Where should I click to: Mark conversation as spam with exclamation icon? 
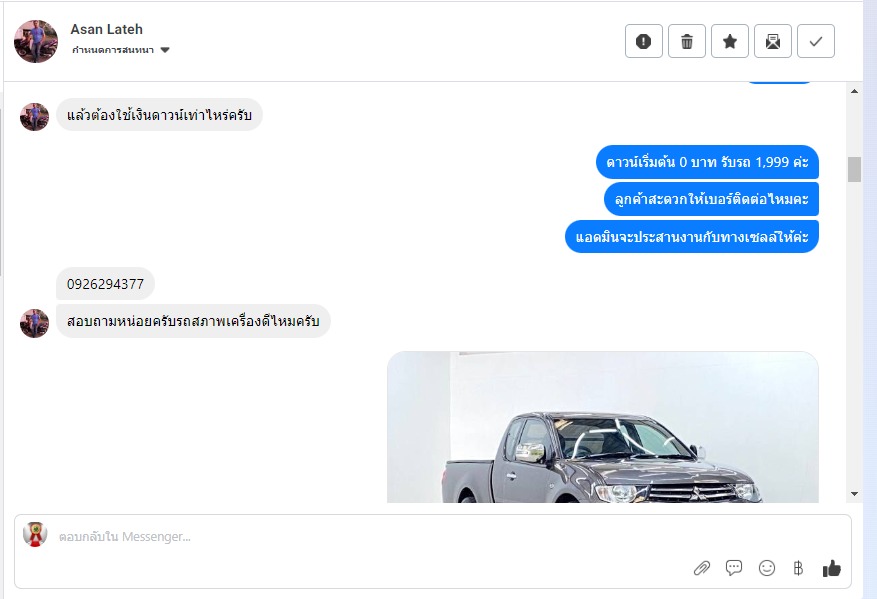[x=644, y=41]
